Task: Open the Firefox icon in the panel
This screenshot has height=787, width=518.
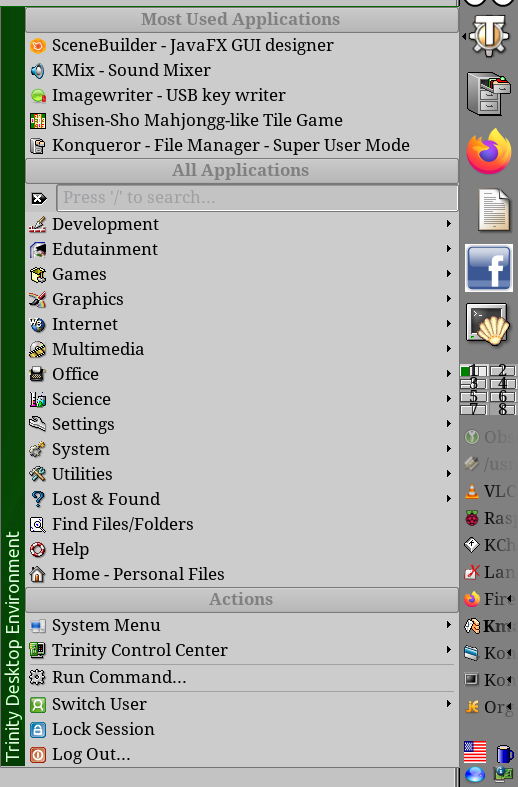Action: click(x=489, y=152)
